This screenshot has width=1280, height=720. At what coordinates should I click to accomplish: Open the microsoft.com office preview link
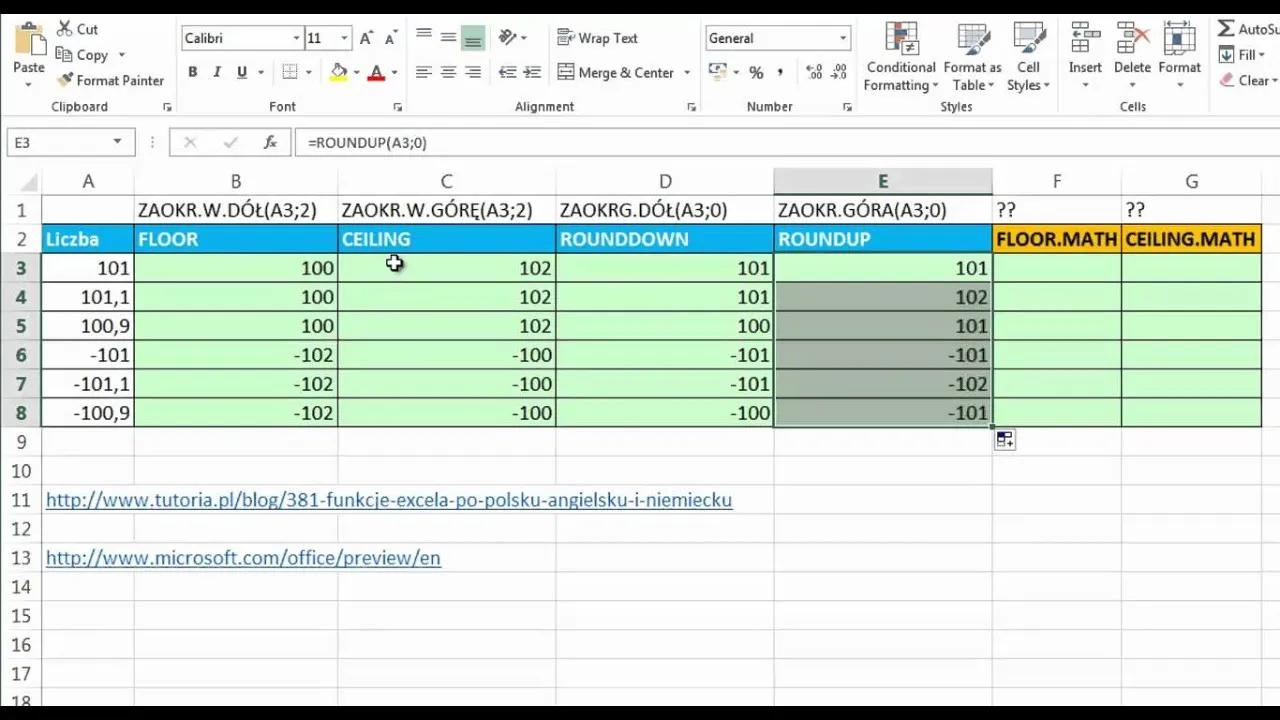coord(243,558)
